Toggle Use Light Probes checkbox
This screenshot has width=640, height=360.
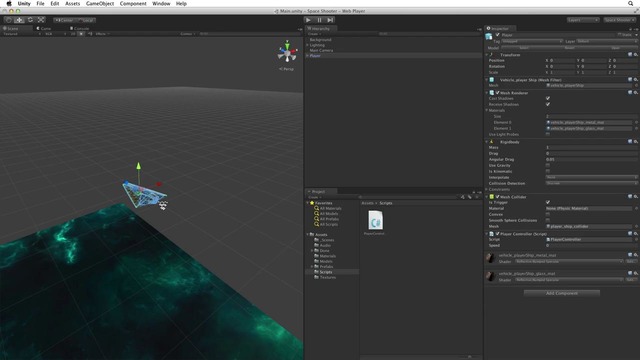coord(548,134)
